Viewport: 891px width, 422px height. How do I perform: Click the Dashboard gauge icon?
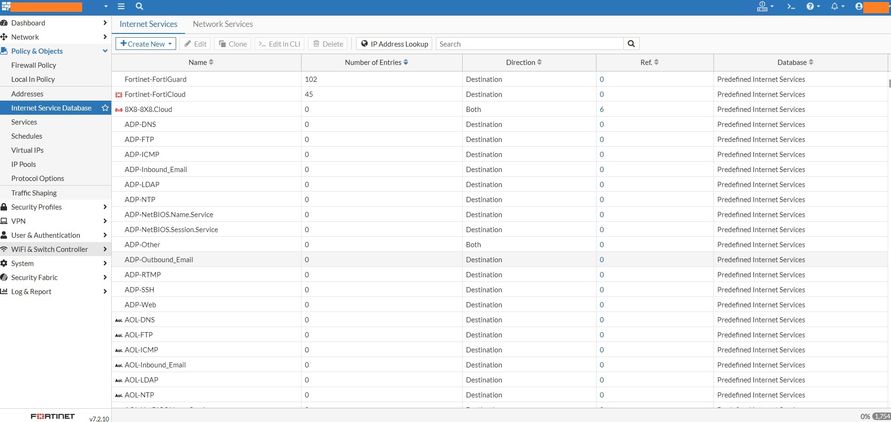tap(4, 23)
